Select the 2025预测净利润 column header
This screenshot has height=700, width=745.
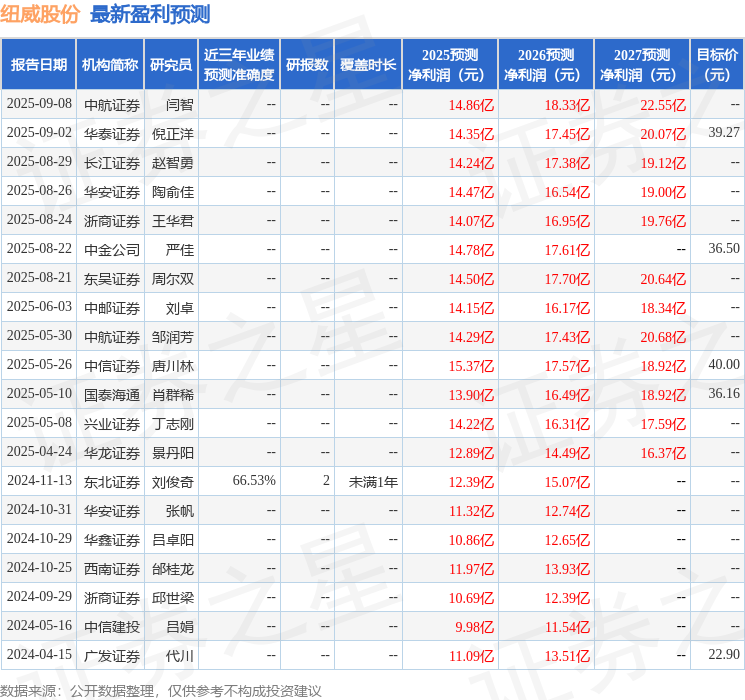(x=450, y=65)
